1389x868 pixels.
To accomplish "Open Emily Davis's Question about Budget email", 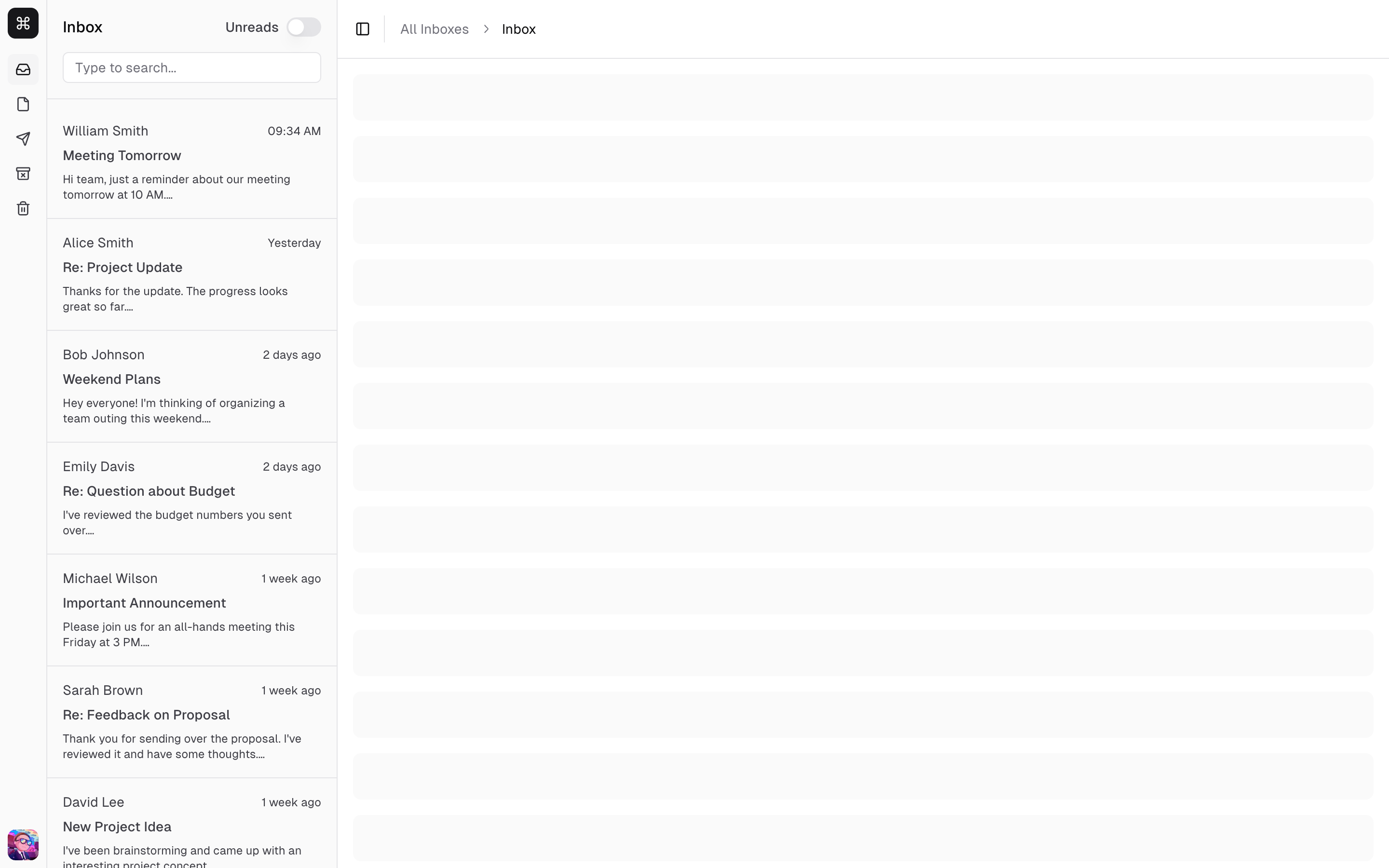I will click(x=191, y=498).
